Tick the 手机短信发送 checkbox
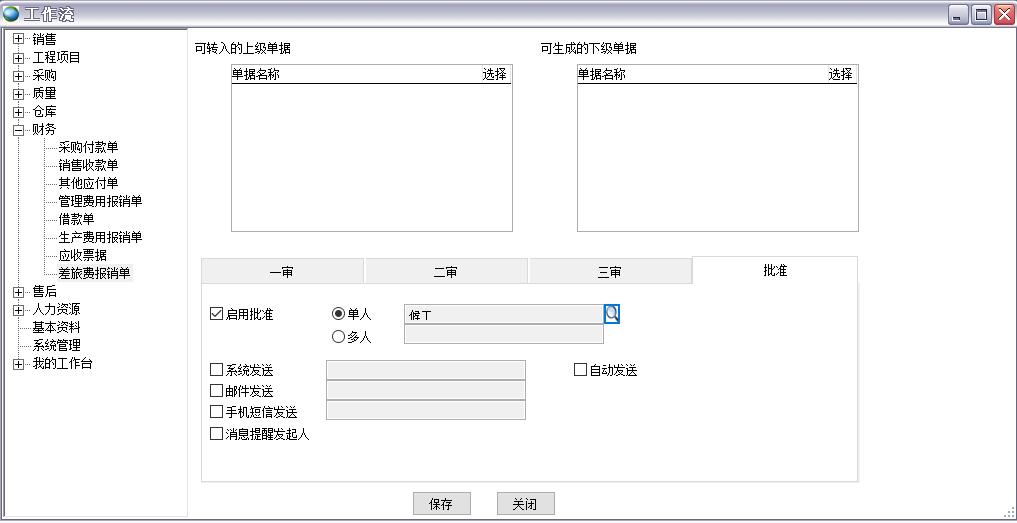The height and width of the screenshot is (523, 1017). (x=217, y=412)
